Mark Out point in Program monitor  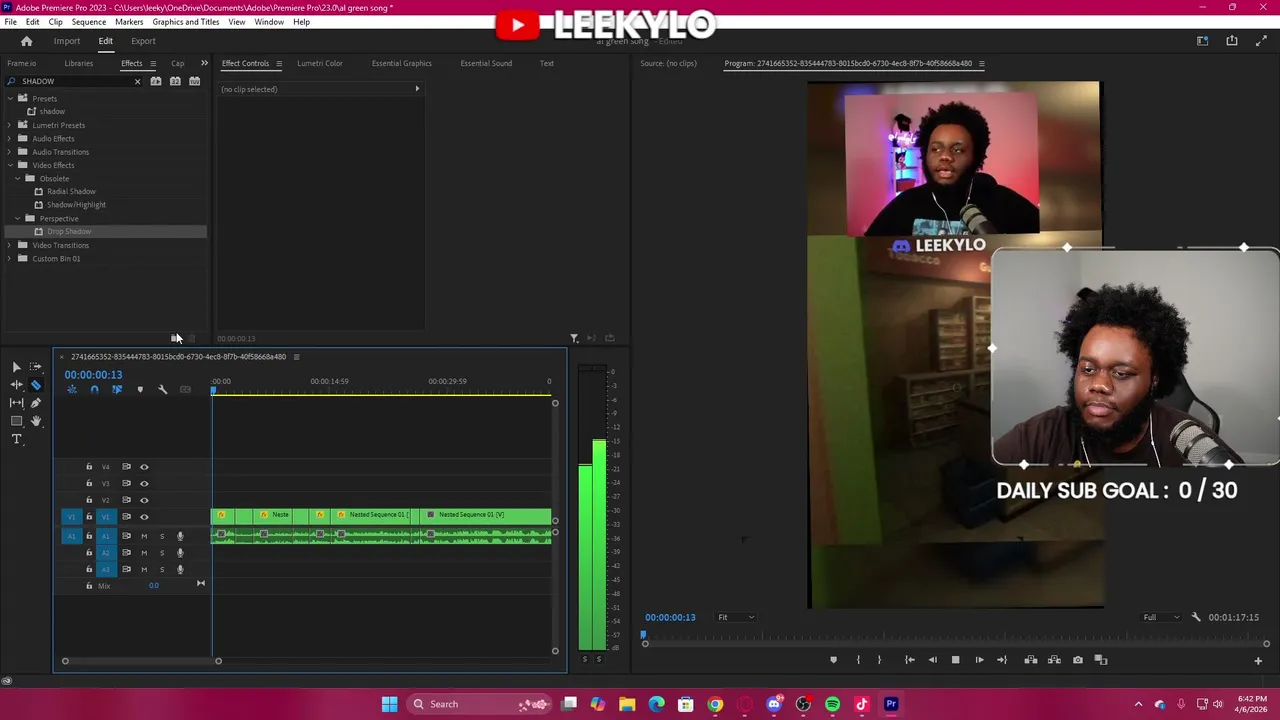(879, 660)
